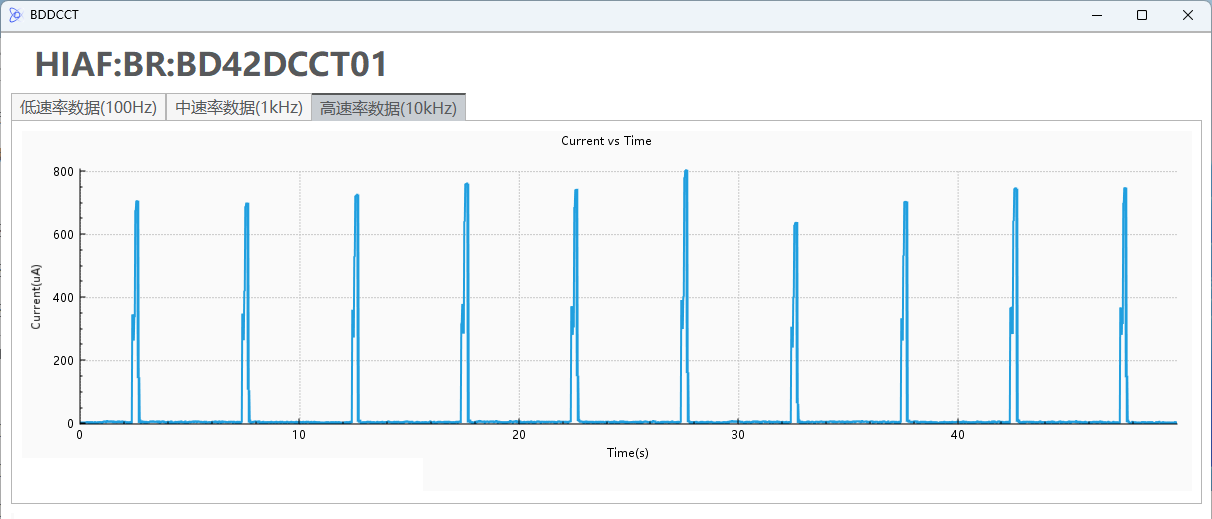The width and height of the screenshot is (1212, 519).
Task: Close the BDDCCT window
Action: pyautogui.click(x=1188, y=15)
